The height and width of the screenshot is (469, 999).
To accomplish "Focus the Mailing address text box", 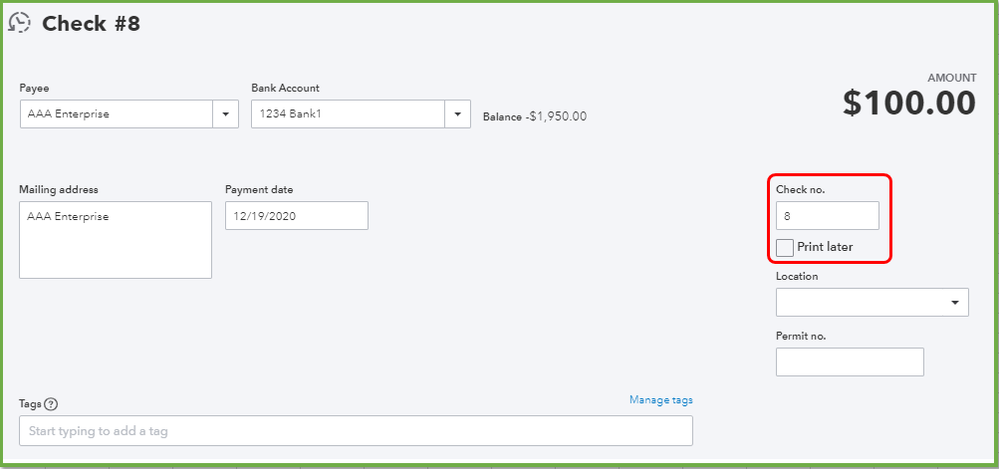I will click(x=115, y=240).
